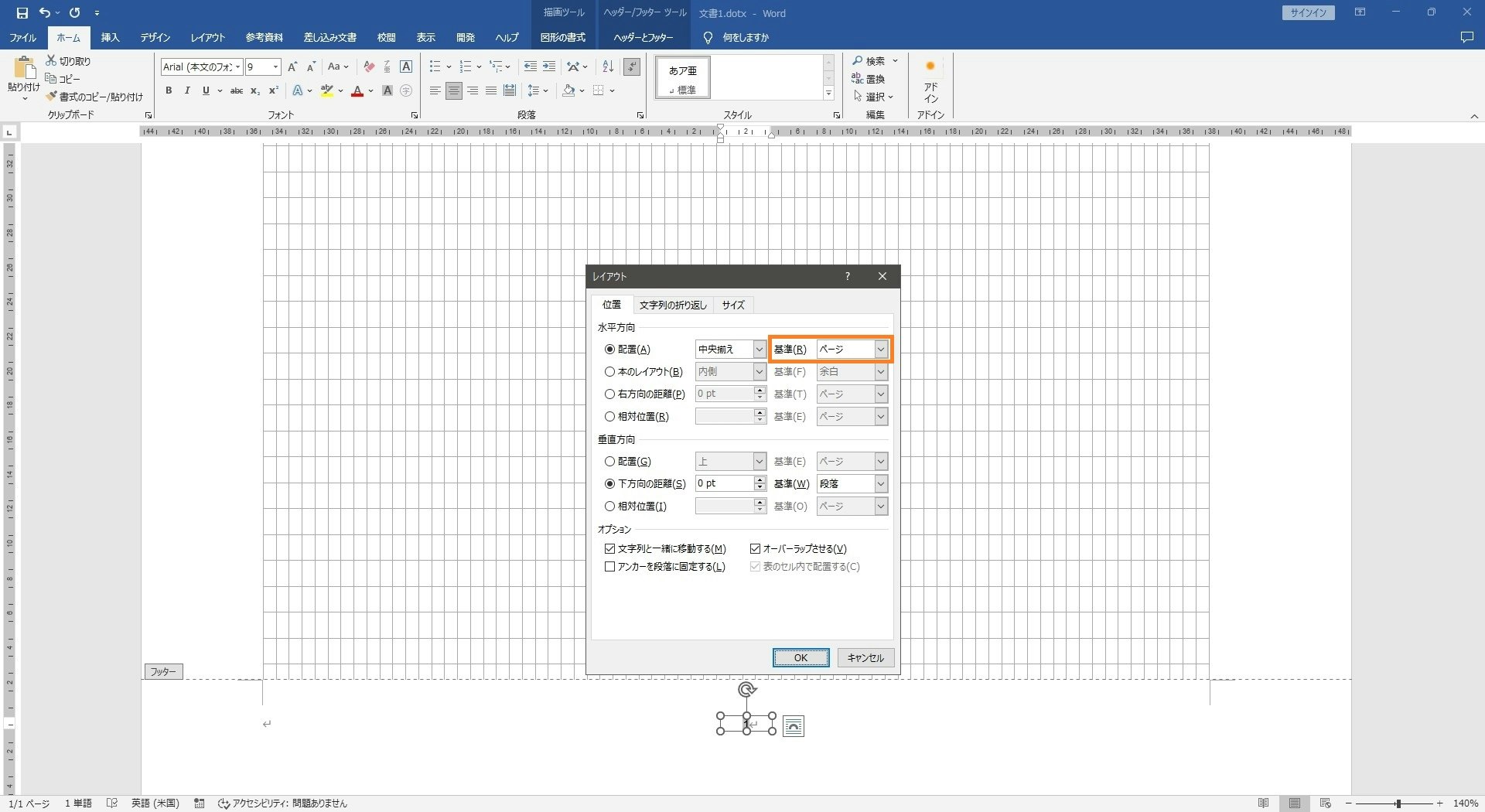This screenshot has height=812, width=1485.
Task: Switch to the 挿入 ribbon tab
Action: coord(110,37)
